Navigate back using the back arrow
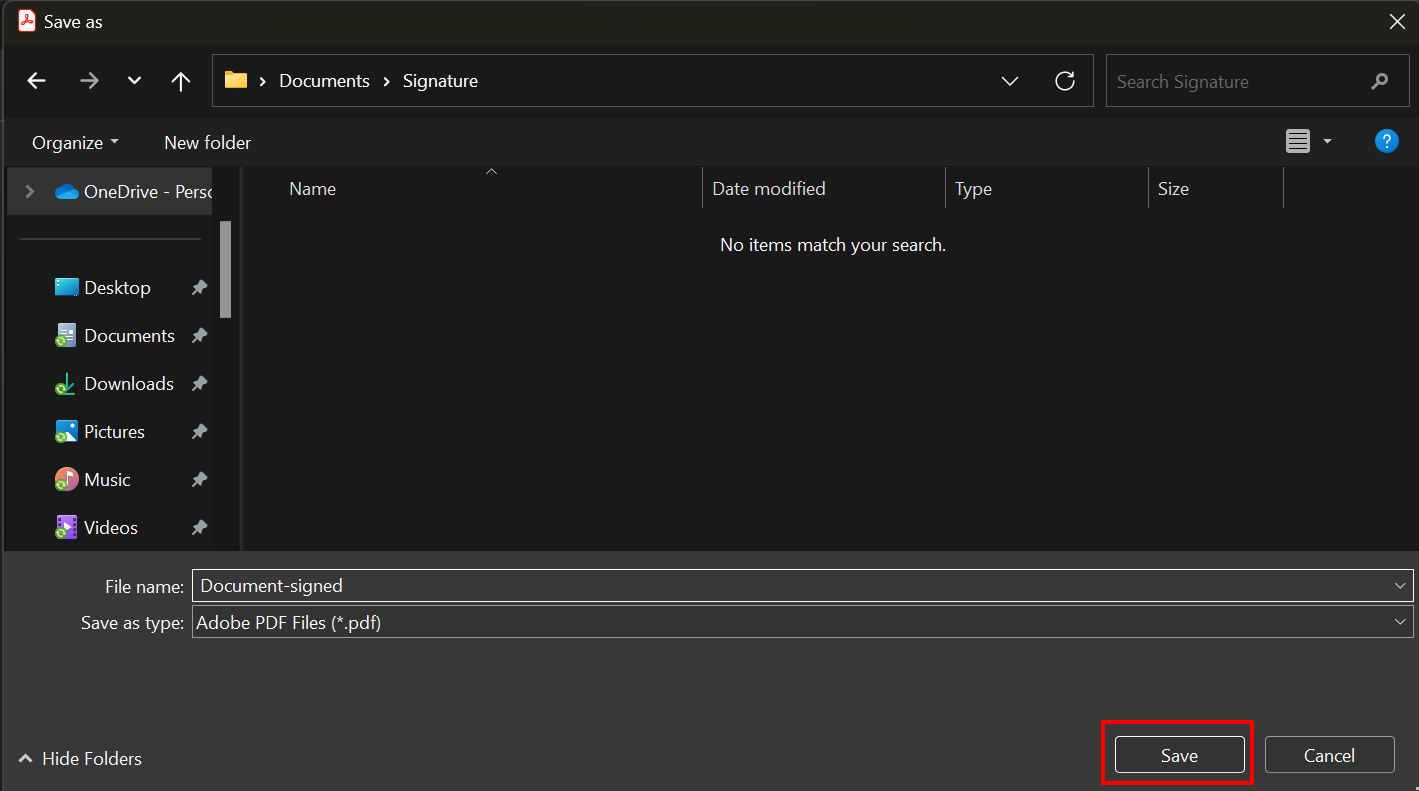 coord(36,81)
